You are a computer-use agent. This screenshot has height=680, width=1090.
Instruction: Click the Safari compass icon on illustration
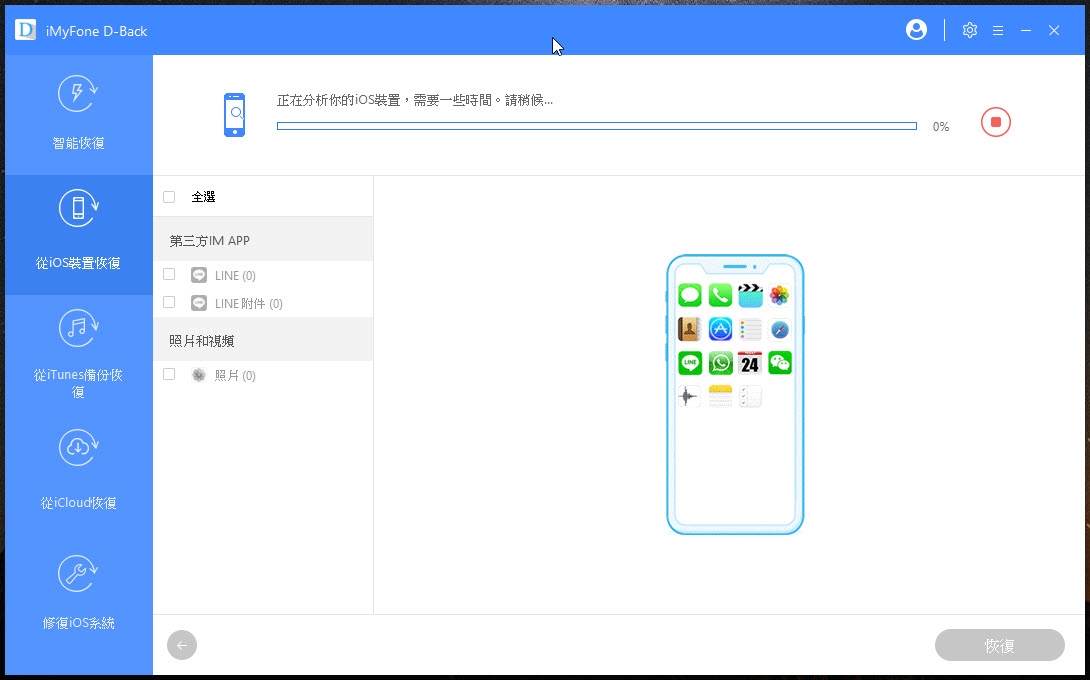tap(780, 329)
